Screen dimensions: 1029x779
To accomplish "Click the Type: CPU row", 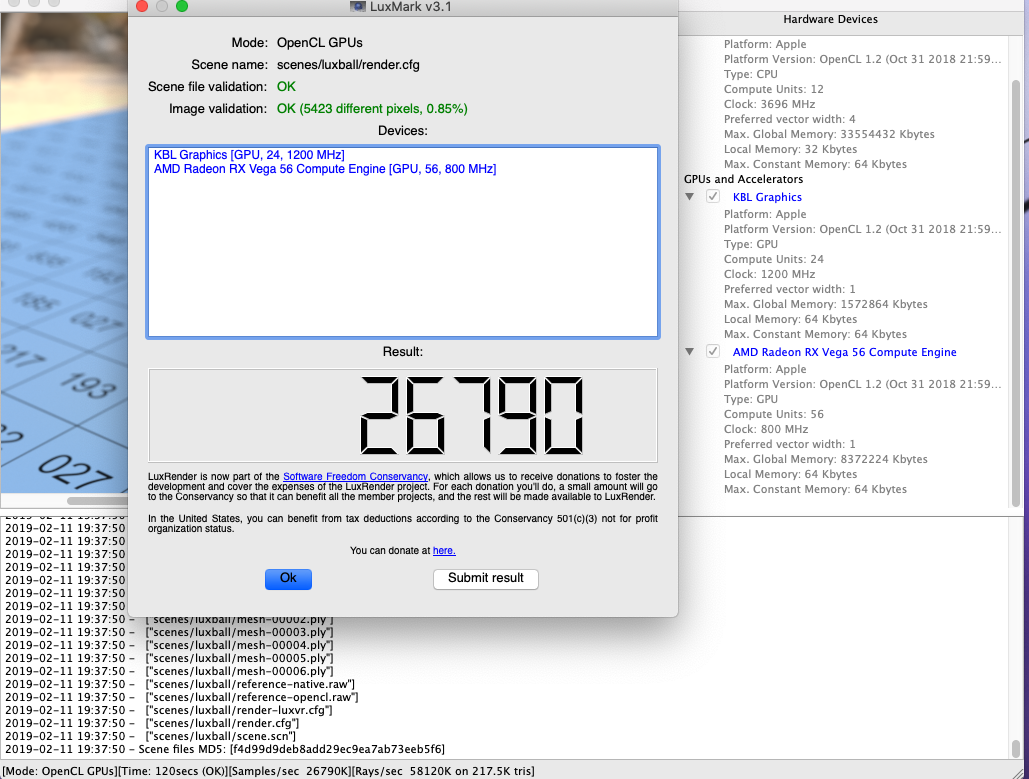I will (751, 74).
